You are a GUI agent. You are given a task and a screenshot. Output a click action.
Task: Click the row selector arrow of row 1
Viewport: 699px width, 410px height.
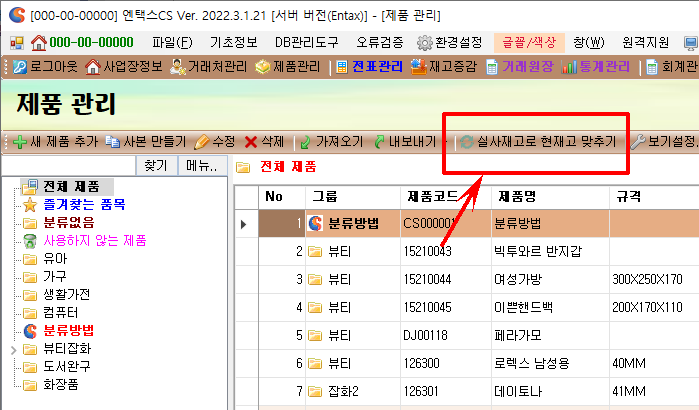pyautogui.click(x=243, y=224)
